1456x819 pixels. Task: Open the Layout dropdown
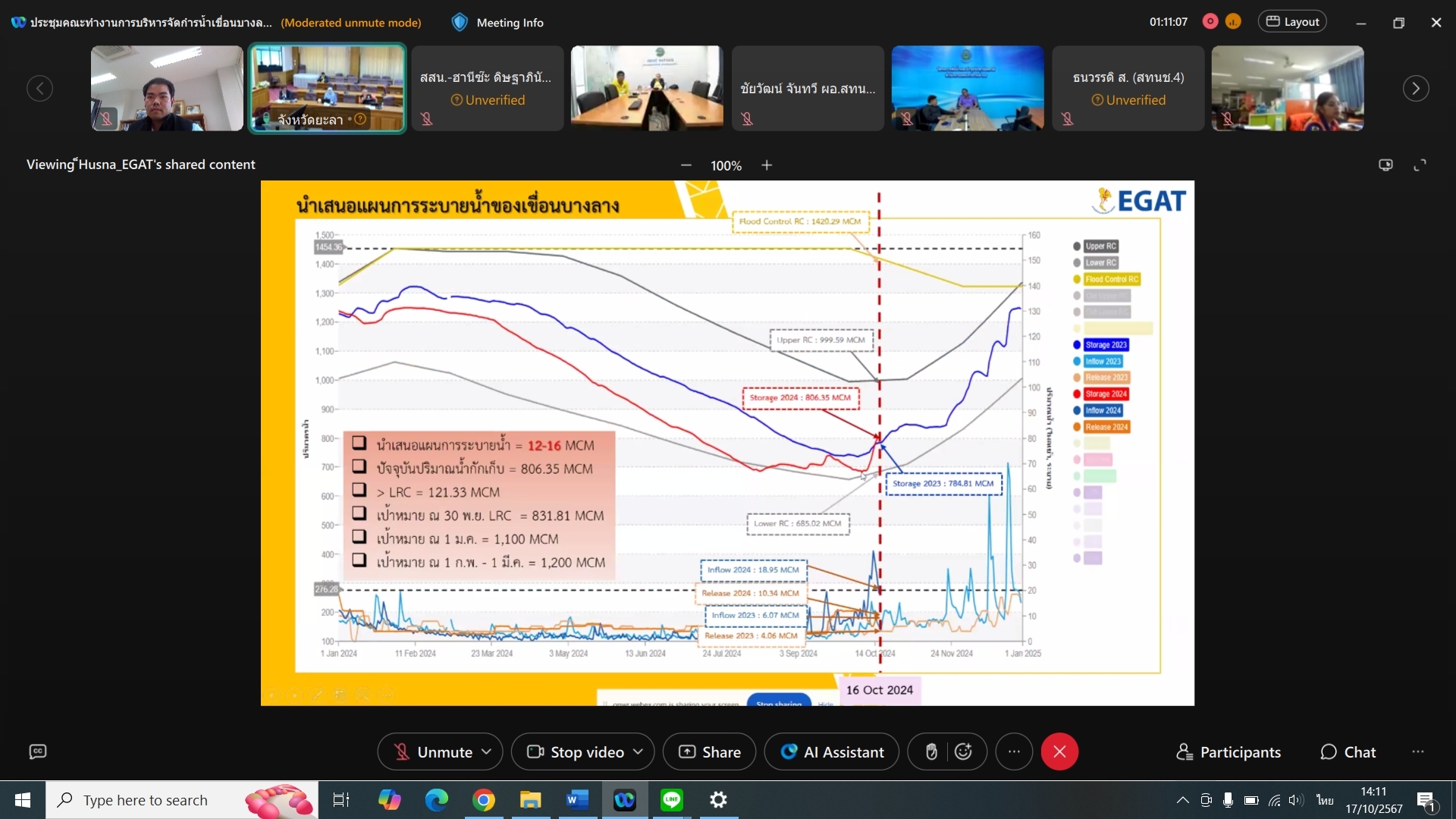coord(1293,22)
